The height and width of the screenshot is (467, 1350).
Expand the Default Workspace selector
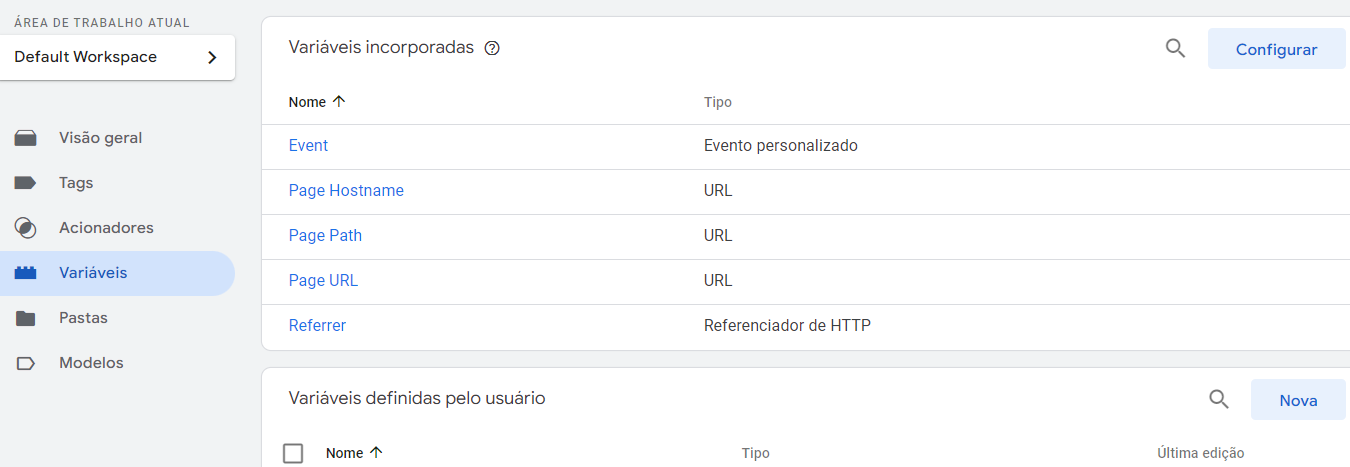click(x=118, y=57)
